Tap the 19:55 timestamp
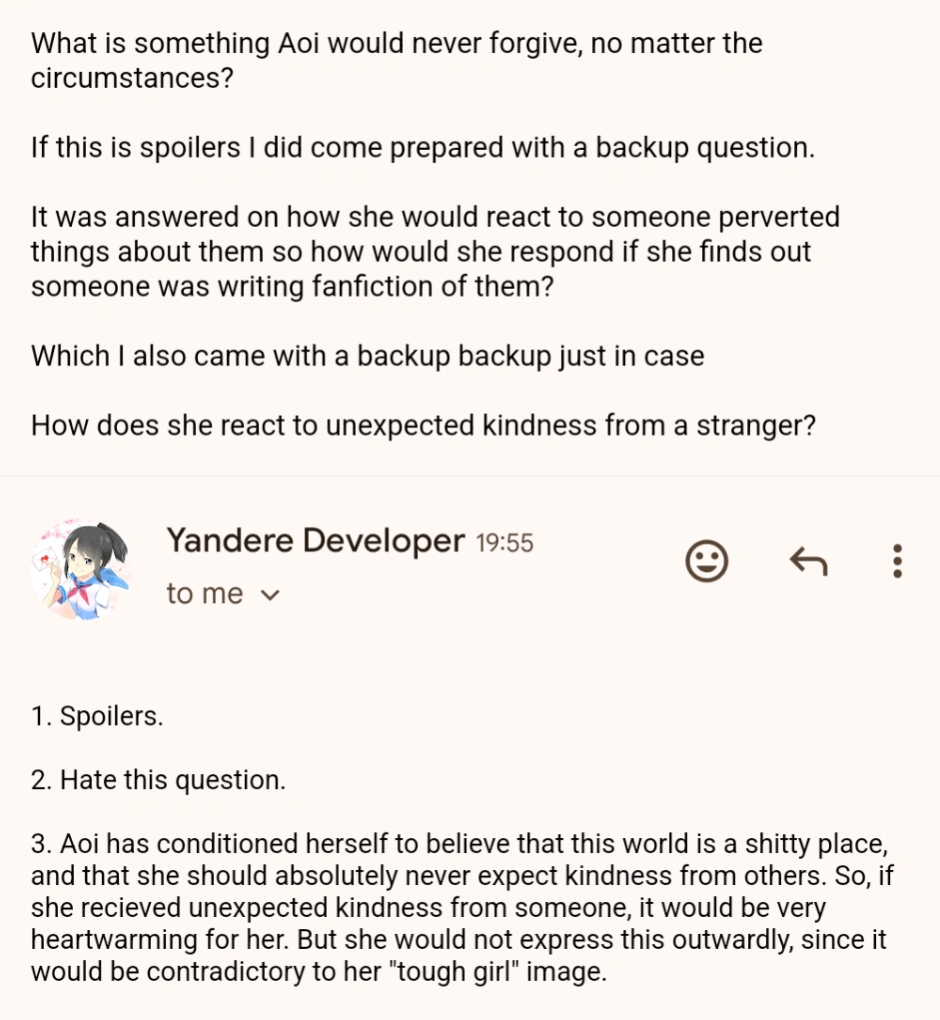This screenshot has height=1020, width=940. tap(505, 543)
